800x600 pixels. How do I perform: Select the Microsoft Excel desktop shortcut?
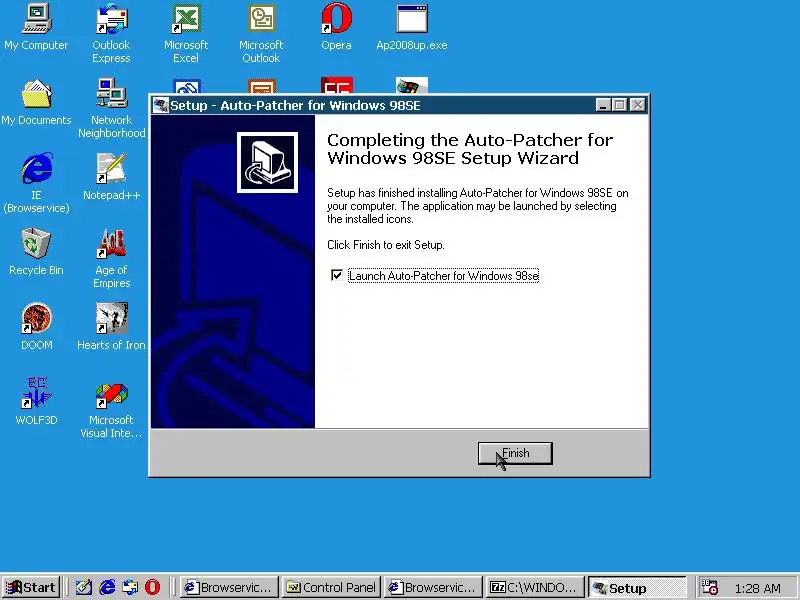pyautogui.click(x=186, y=34)
